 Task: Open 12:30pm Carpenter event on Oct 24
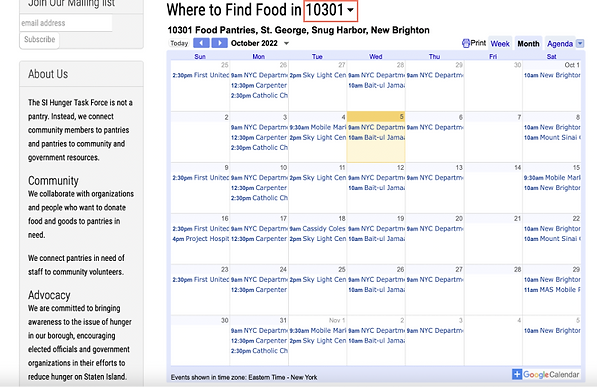(x=259, y=290)
